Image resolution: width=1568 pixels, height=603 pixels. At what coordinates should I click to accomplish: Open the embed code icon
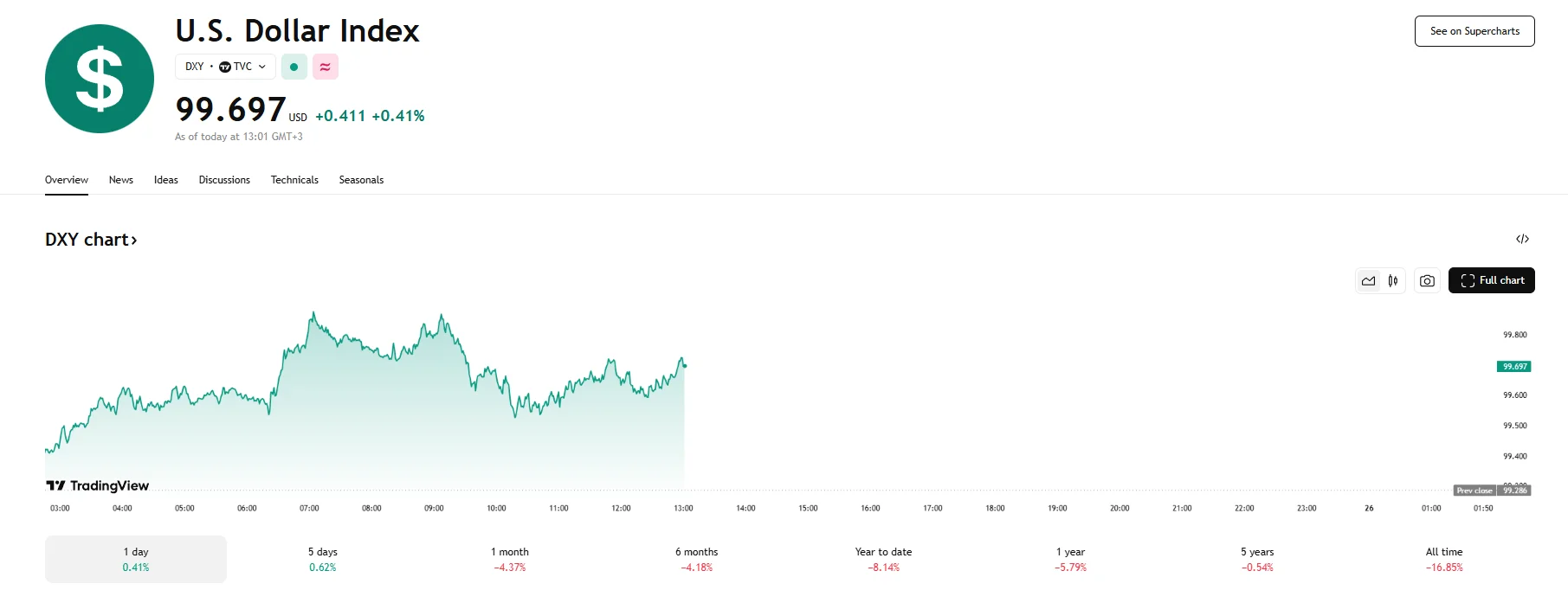click(1522, 239)
